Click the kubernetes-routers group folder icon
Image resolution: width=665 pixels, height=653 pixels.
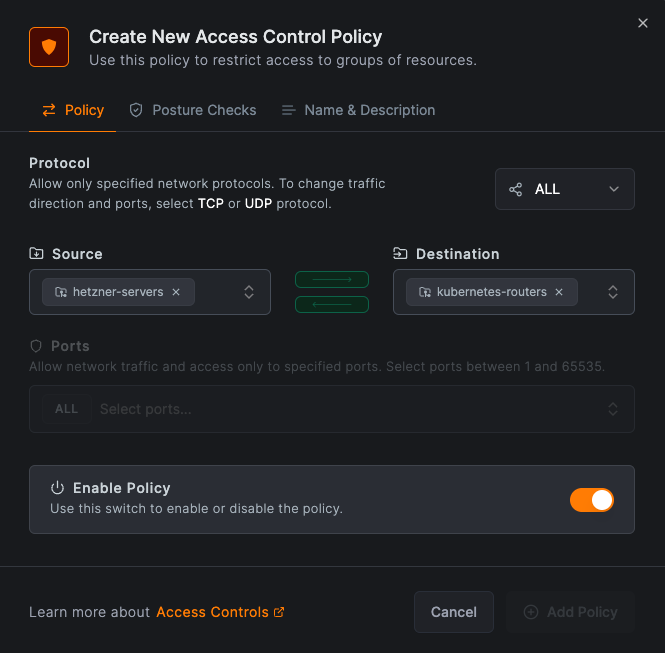[x=425, y=292]
